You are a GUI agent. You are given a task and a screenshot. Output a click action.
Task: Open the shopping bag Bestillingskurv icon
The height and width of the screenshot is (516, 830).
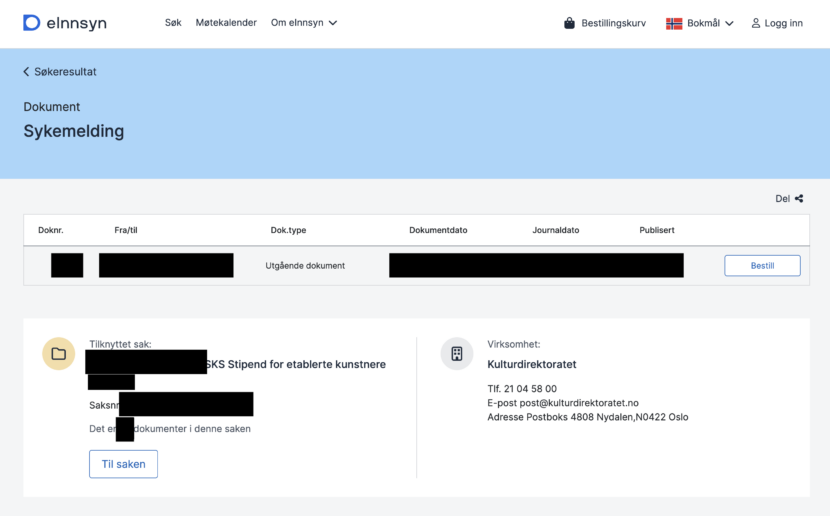569,23
